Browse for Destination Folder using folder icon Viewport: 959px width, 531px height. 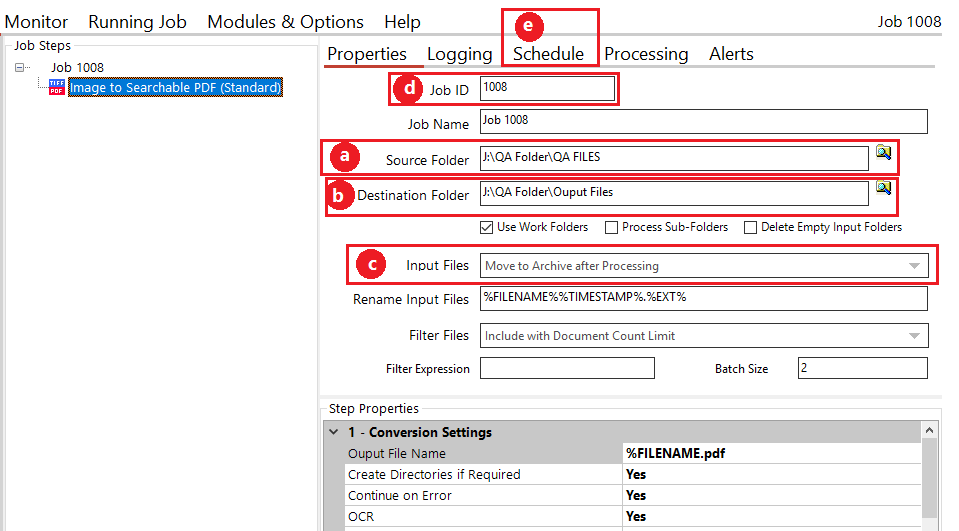click(883, 188)
